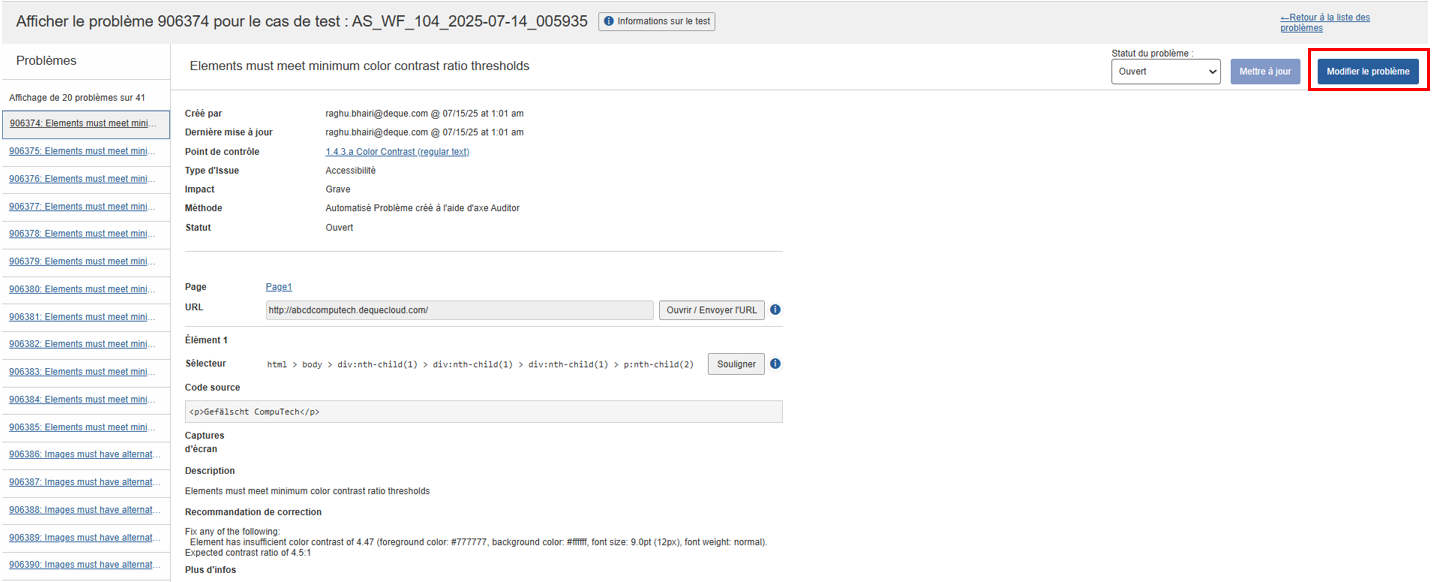This screenshot has width=1437, height=582.
Task: Open issue 906390 in the sidebar list
Action: tap(84, 565)
